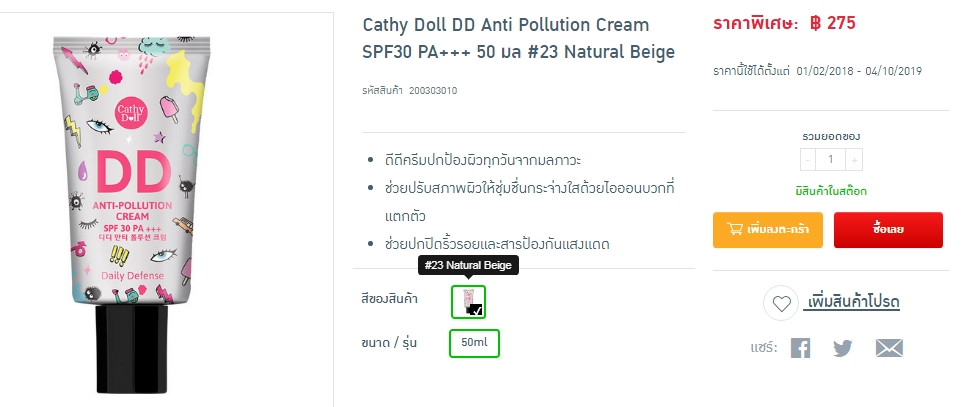Select the 50ml size option

click(474, 343)
